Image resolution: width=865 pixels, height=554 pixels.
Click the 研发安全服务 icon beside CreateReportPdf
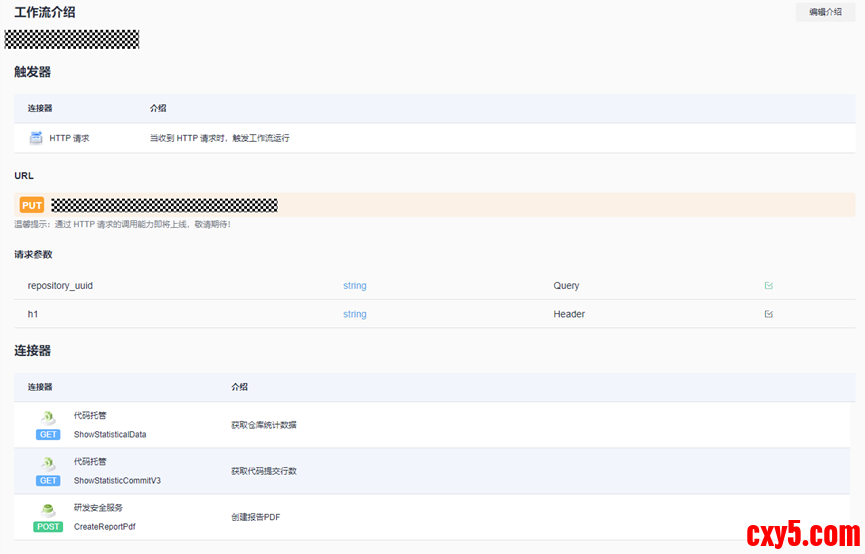(48, 510)
